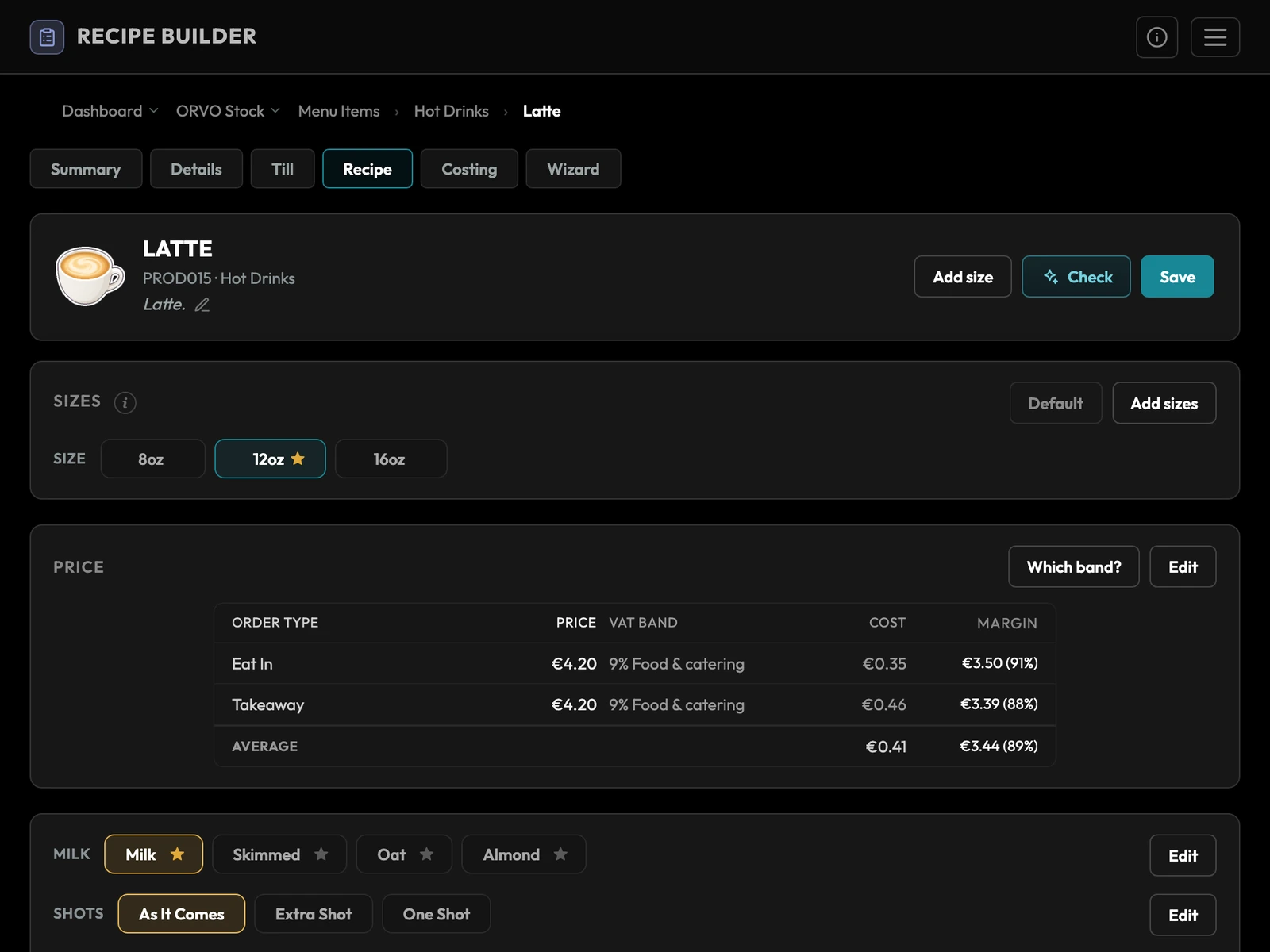Open the Wizard tab
The image size is (1270, 952).
coord(573,169)
